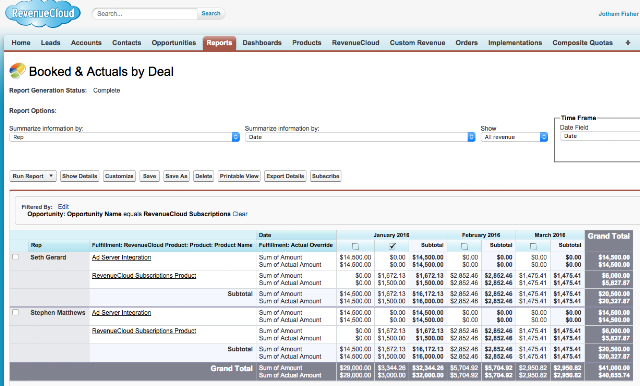Check the Seth Gerard row checkbox
640x386 pixels.
click(16, 257)
